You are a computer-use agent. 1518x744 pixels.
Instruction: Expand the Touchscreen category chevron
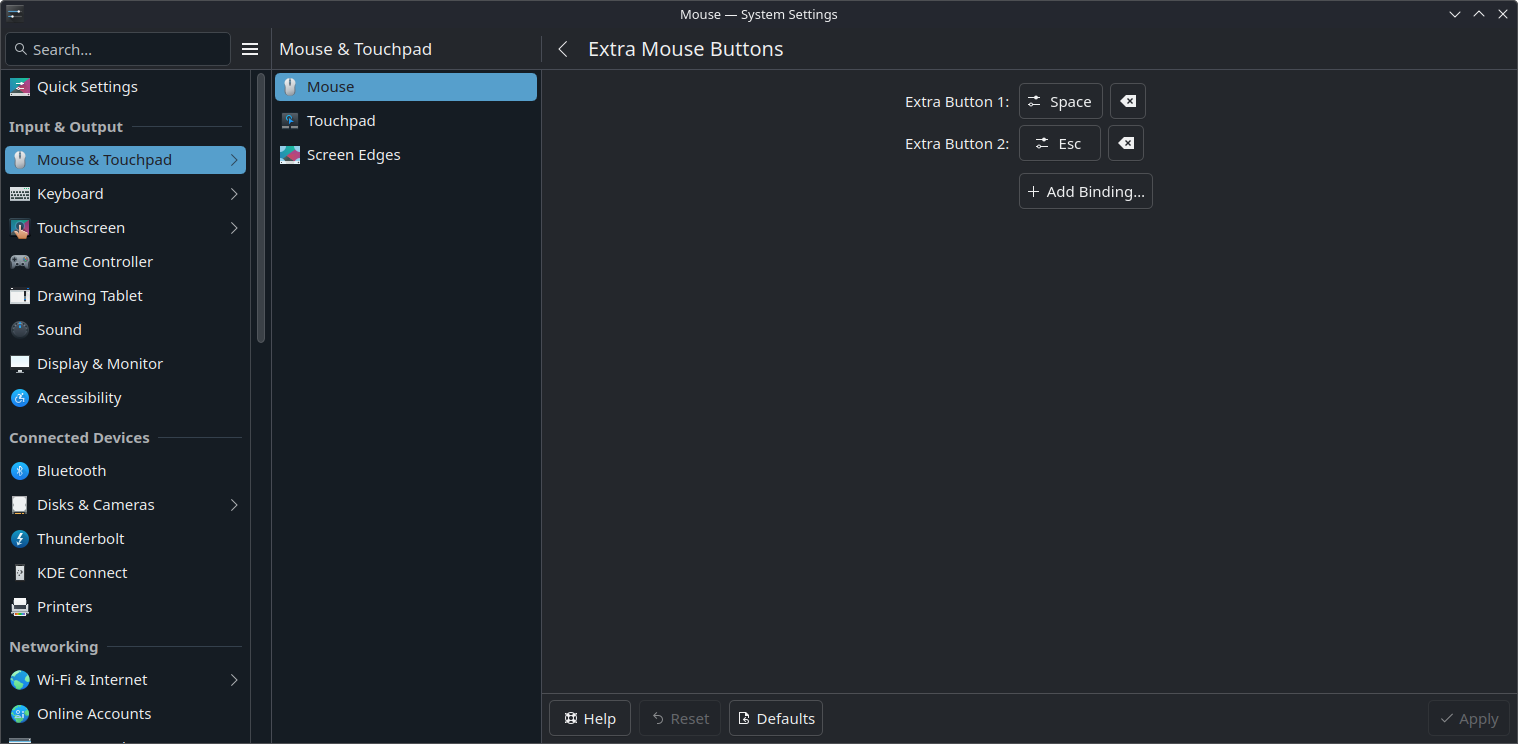pyautogui.click(x=234, y=228)
